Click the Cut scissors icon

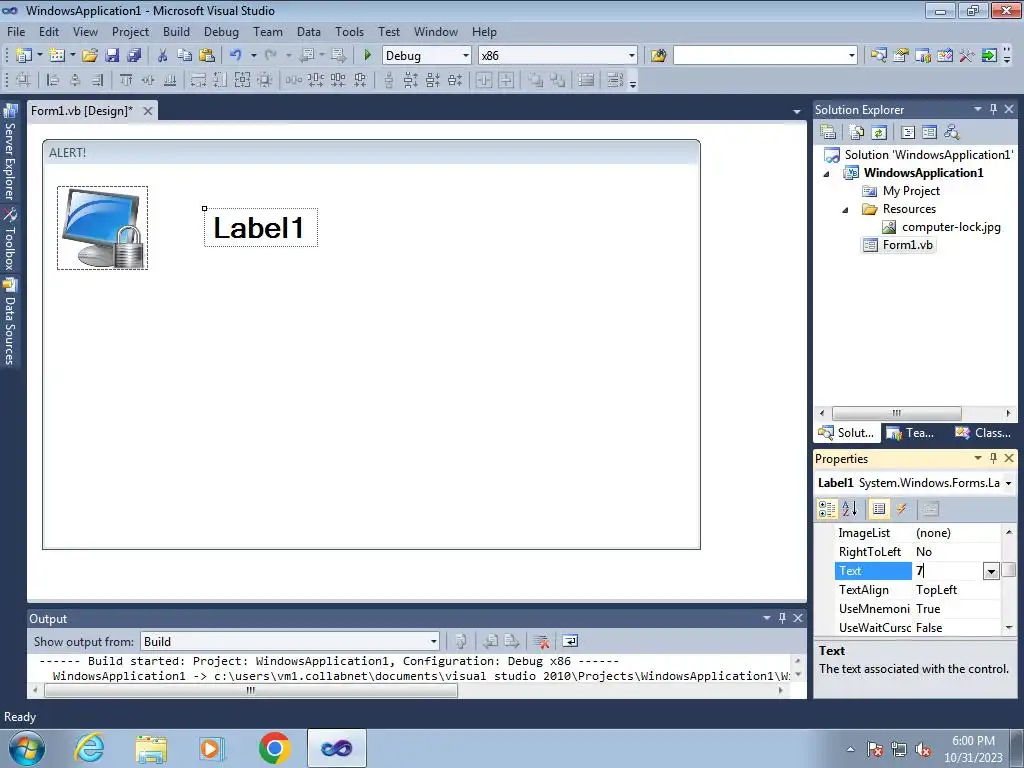coord(163,56)
